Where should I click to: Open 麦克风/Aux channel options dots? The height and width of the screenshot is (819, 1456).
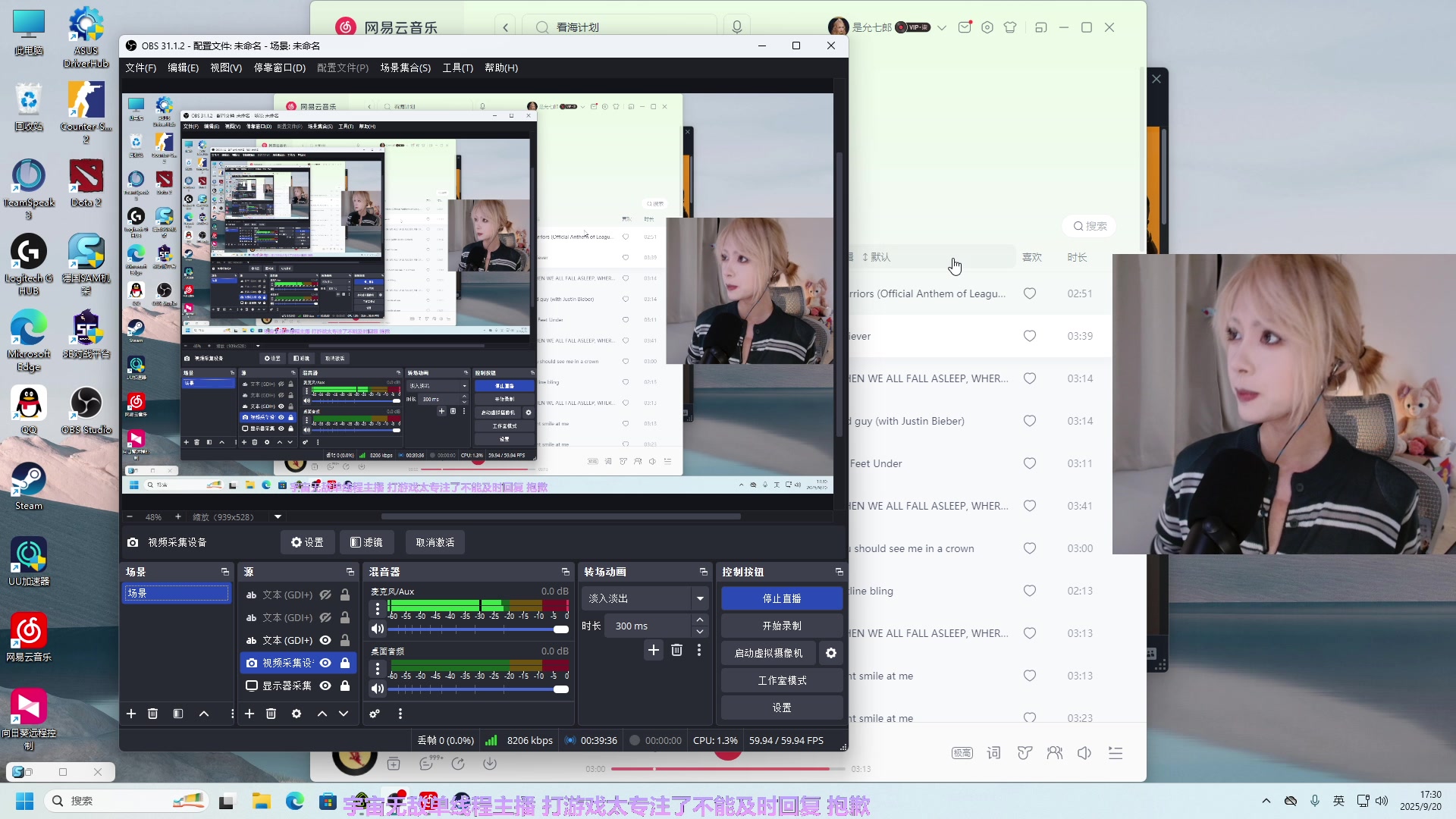coord(378,609)
